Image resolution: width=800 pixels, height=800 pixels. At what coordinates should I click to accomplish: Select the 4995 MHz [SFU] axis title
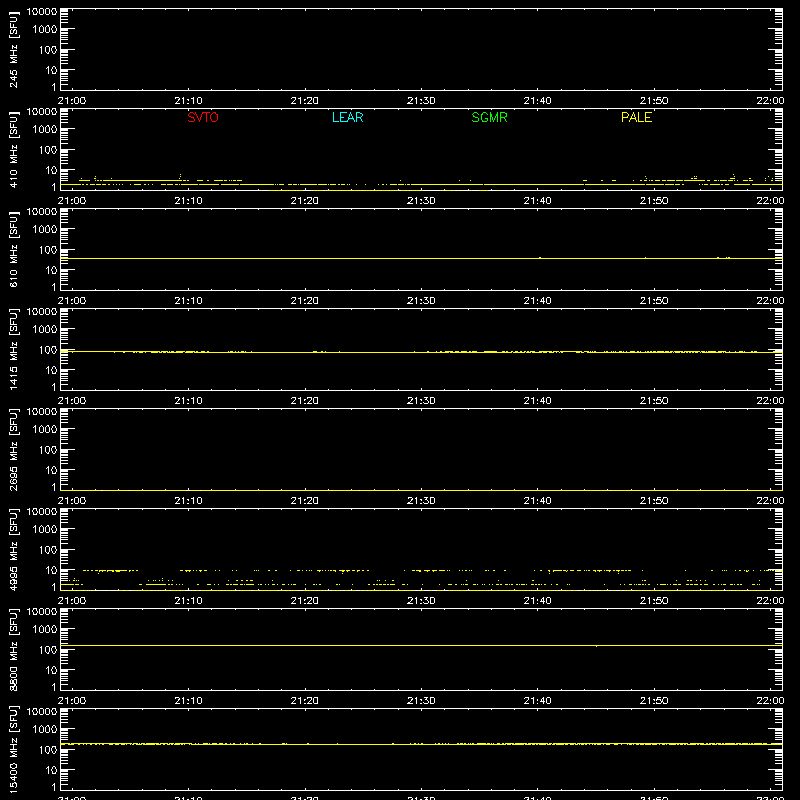pyautogui.click(x=13, y=549)
